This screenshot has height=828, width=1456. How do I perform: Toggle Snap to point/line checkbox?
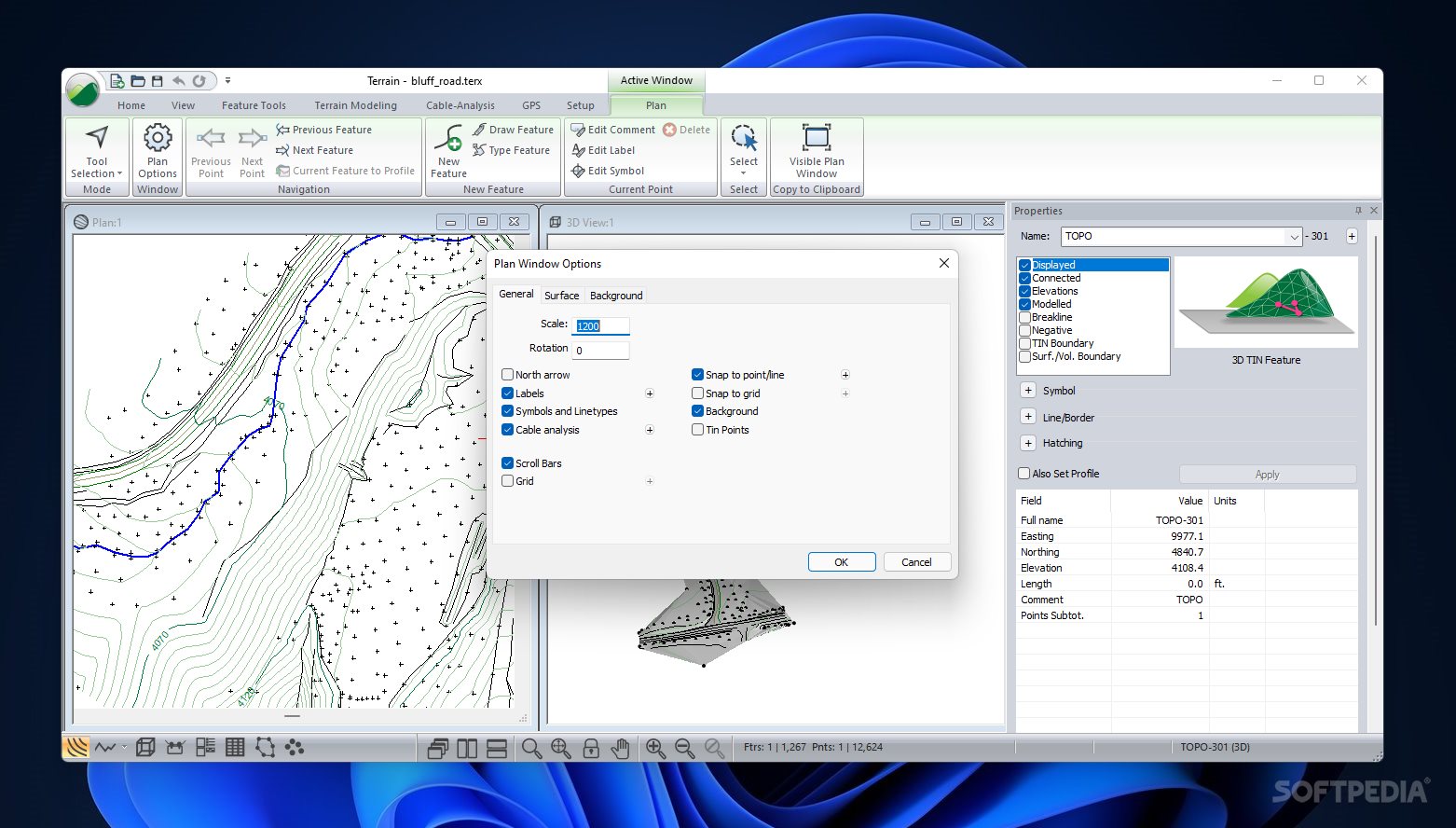(x=697, y=375)
